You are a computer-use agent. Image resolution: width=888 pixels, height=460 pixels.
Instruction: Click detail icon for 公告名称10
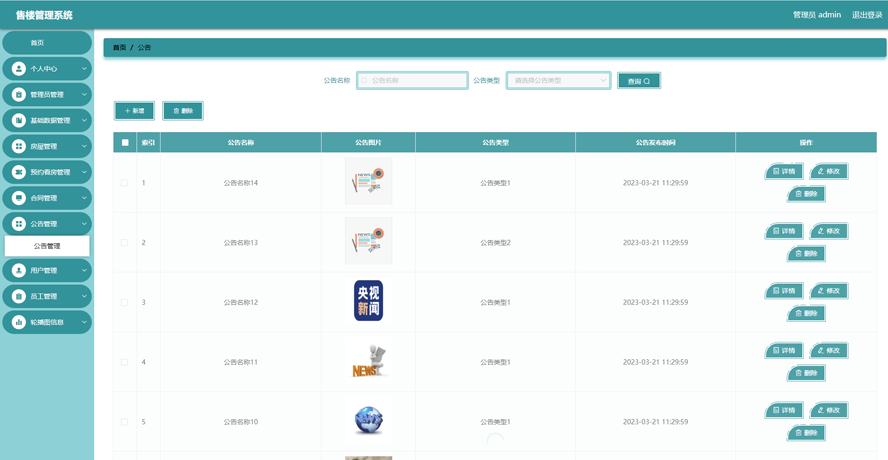tap(776, 410)
